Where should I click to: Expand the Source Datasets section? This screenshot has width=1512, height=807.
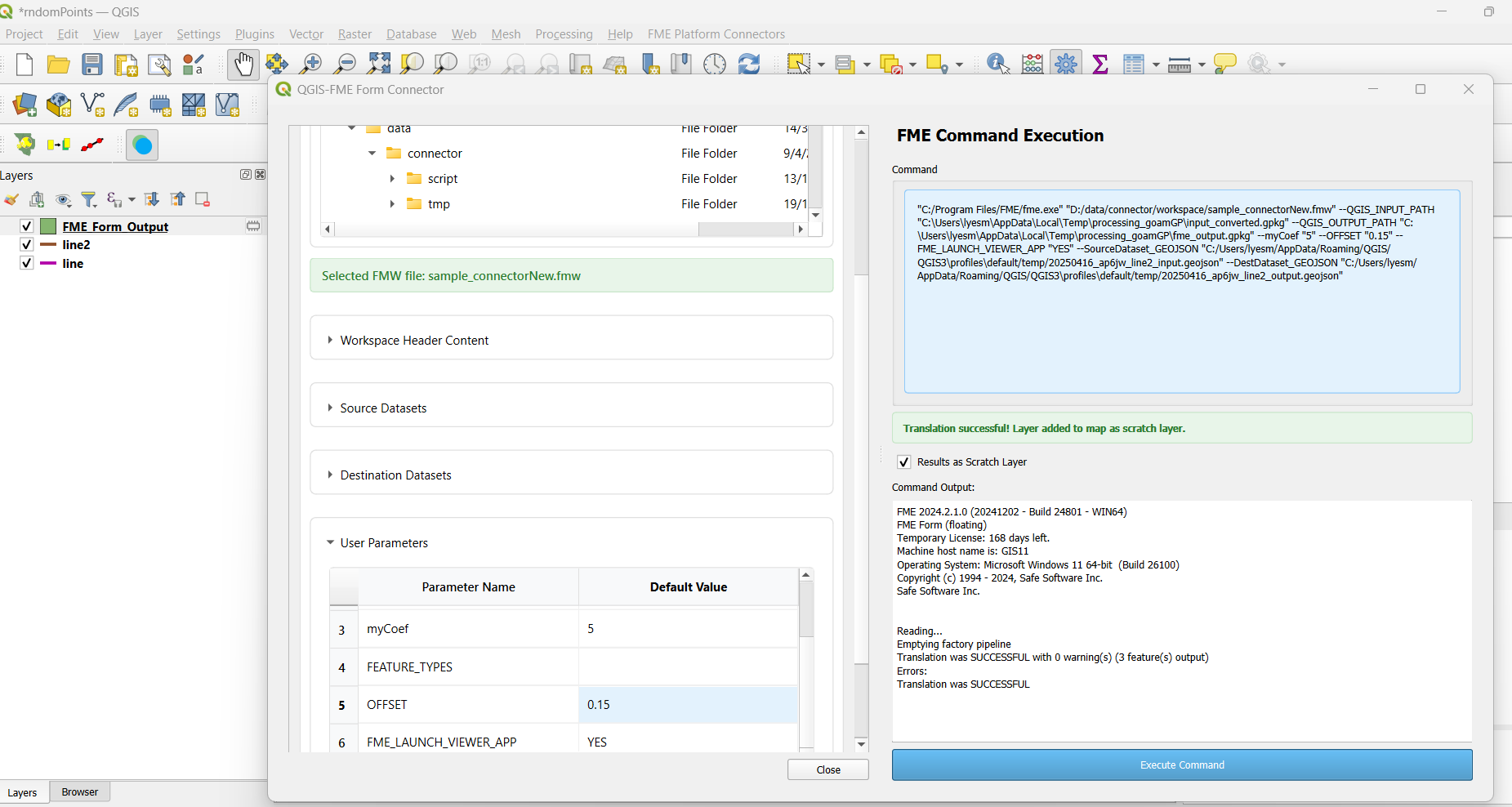pyautogui.click(x=330, y=408)
